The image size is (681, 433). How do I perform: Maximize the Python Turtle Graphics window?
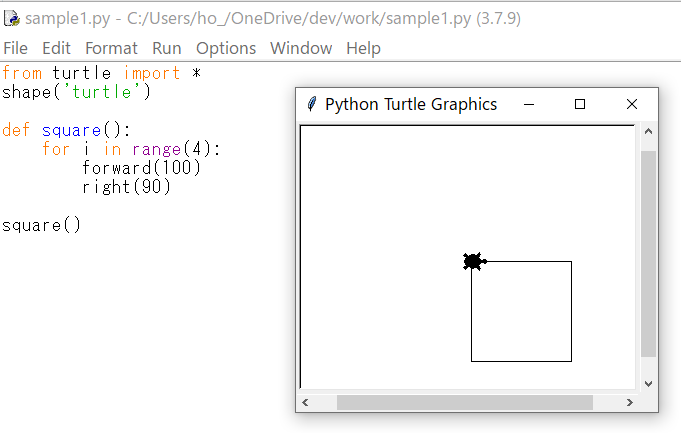pos(580,104)
